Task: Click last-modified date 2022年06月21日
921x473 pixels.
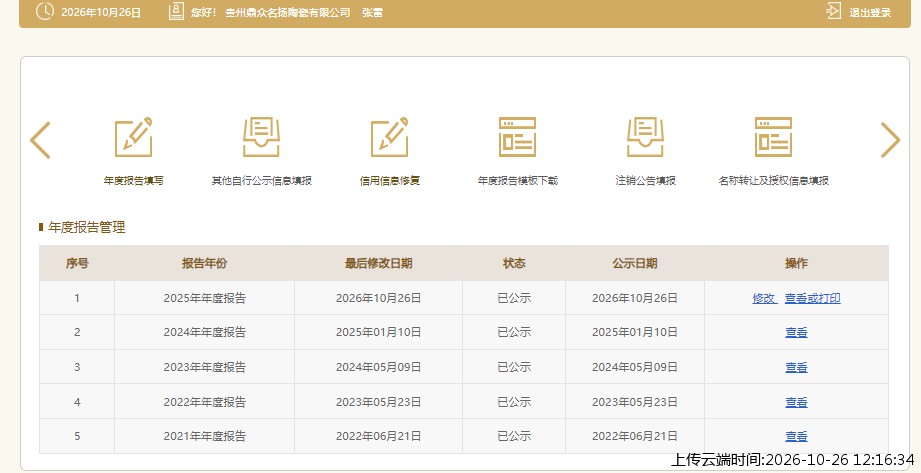Action: click(x=378, y=437)
